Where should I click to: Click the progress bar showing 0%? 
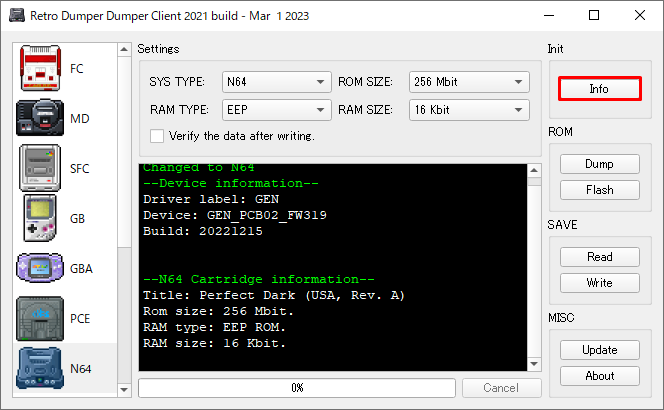297,387
